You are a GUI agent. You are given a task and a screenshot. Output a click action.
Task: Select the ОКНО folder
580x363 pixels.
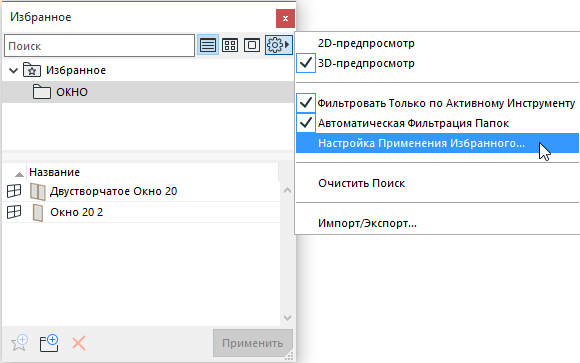(x=148, y=92)
